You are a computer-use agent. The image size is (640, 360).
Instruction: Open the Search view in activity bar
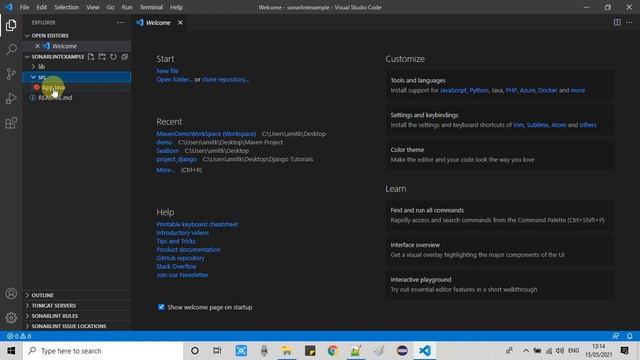tap(11, 49)
